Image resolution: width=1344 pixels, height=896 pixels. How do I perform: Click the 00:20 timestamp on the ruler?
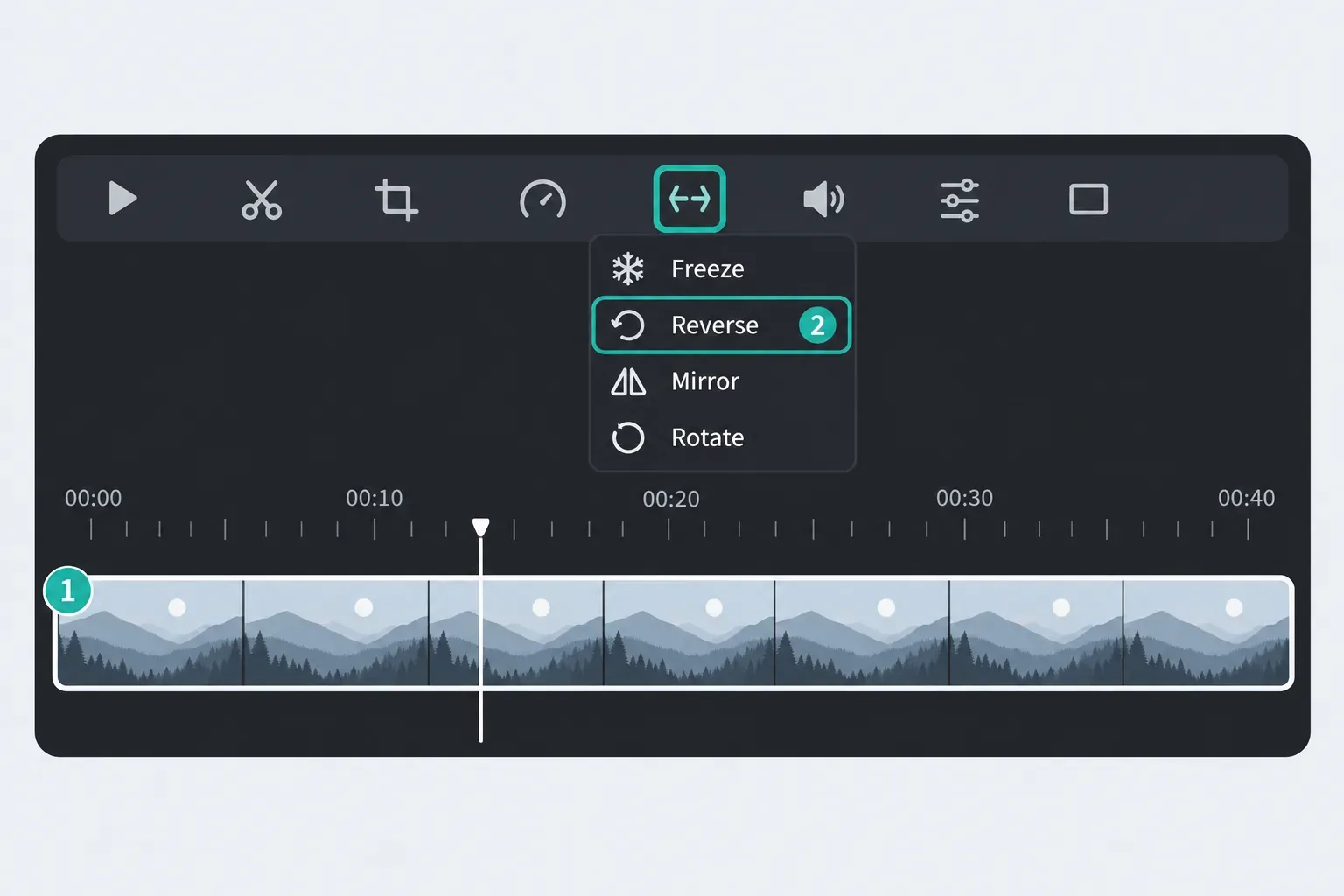tap(671, 500)
